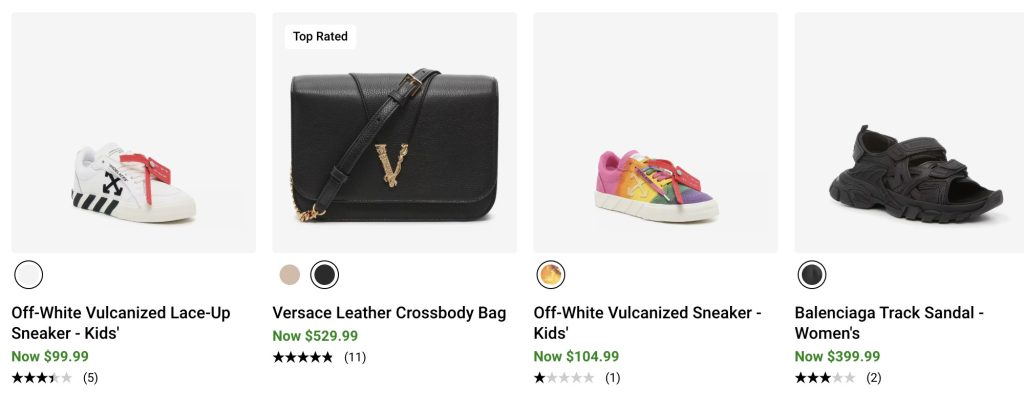Click the Now $399.99 Balenciaga price
This screenshot has width=1024, height=409.
[x=837, y=356]
